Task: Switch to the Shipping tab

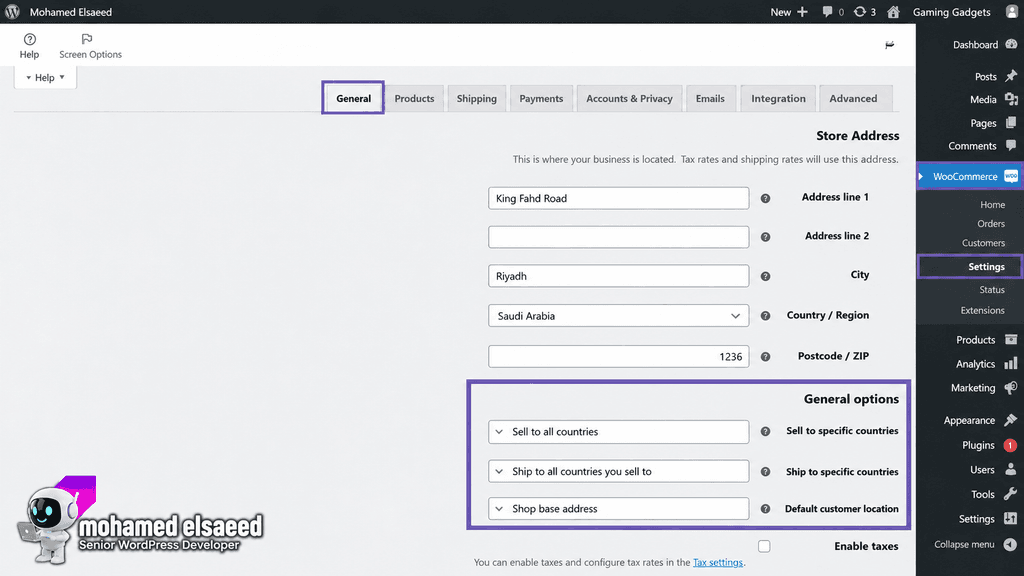Action: pos(477,99)
